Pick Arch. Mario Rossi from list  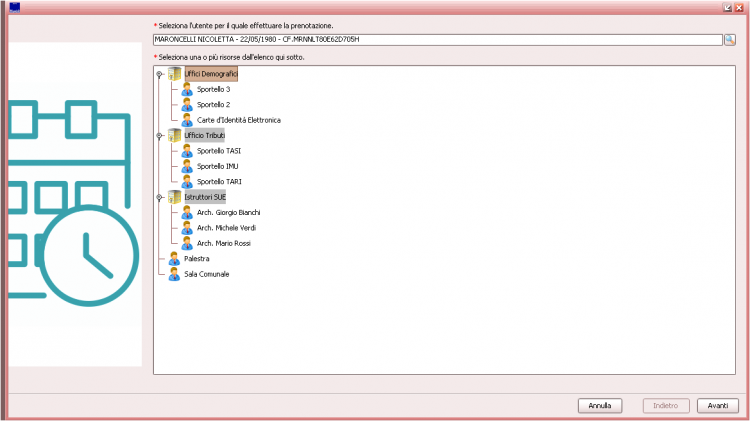224,244
